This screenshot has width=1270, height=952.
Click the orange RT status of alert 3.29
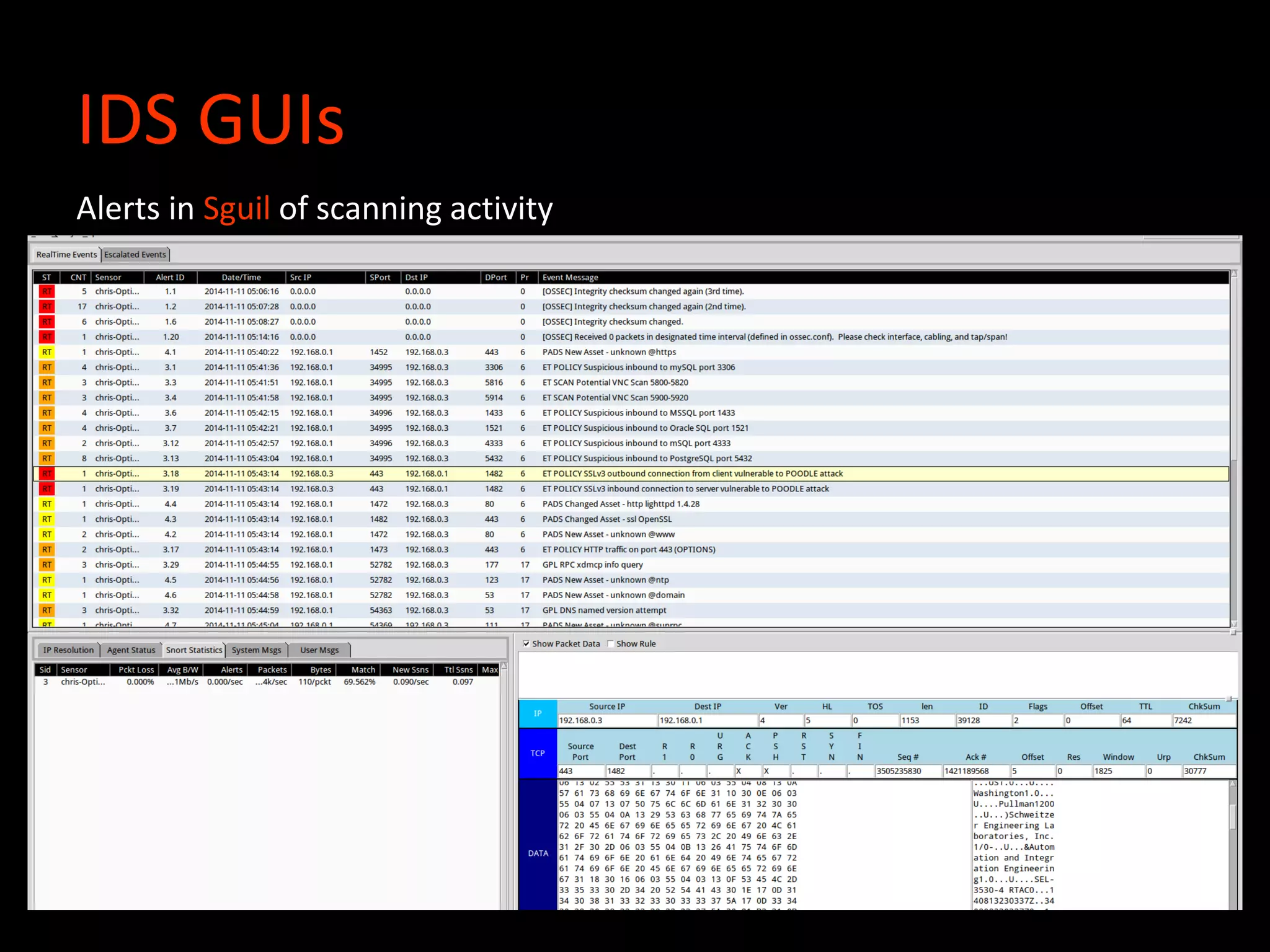pos(47,565)
